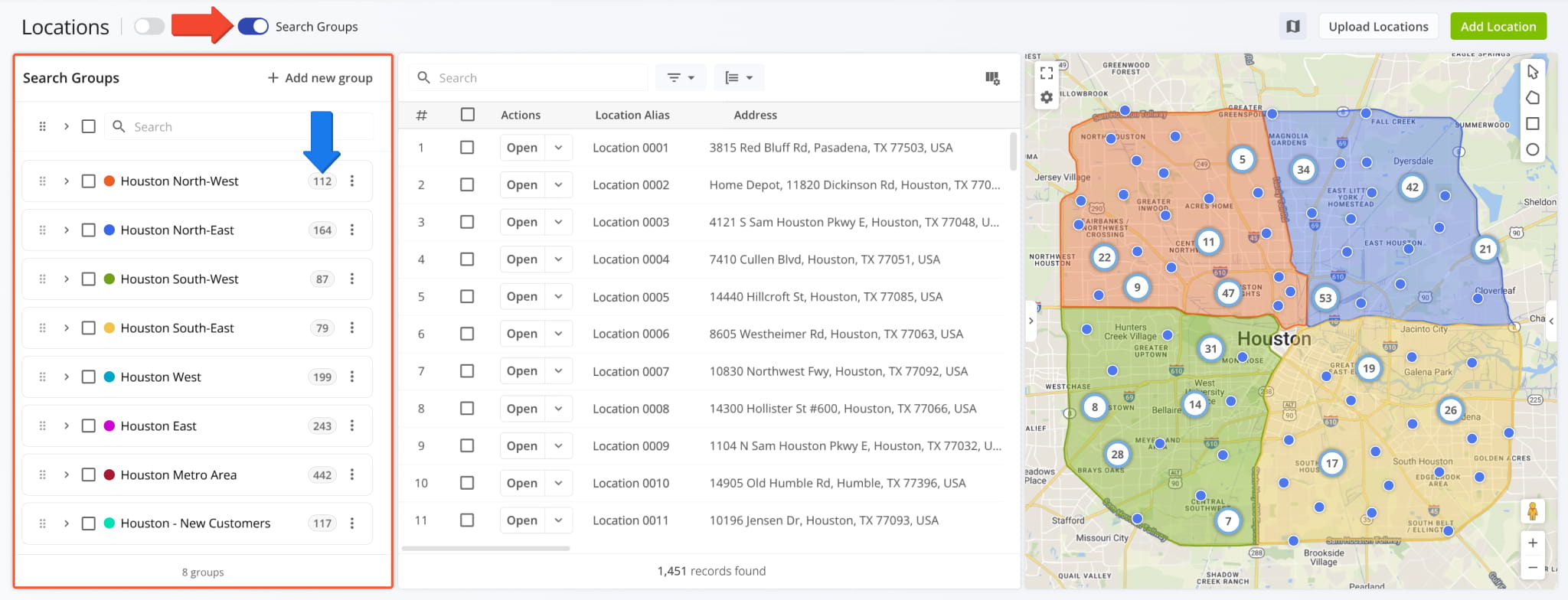Open Location 0007 with its Open button

coord(522,371)
